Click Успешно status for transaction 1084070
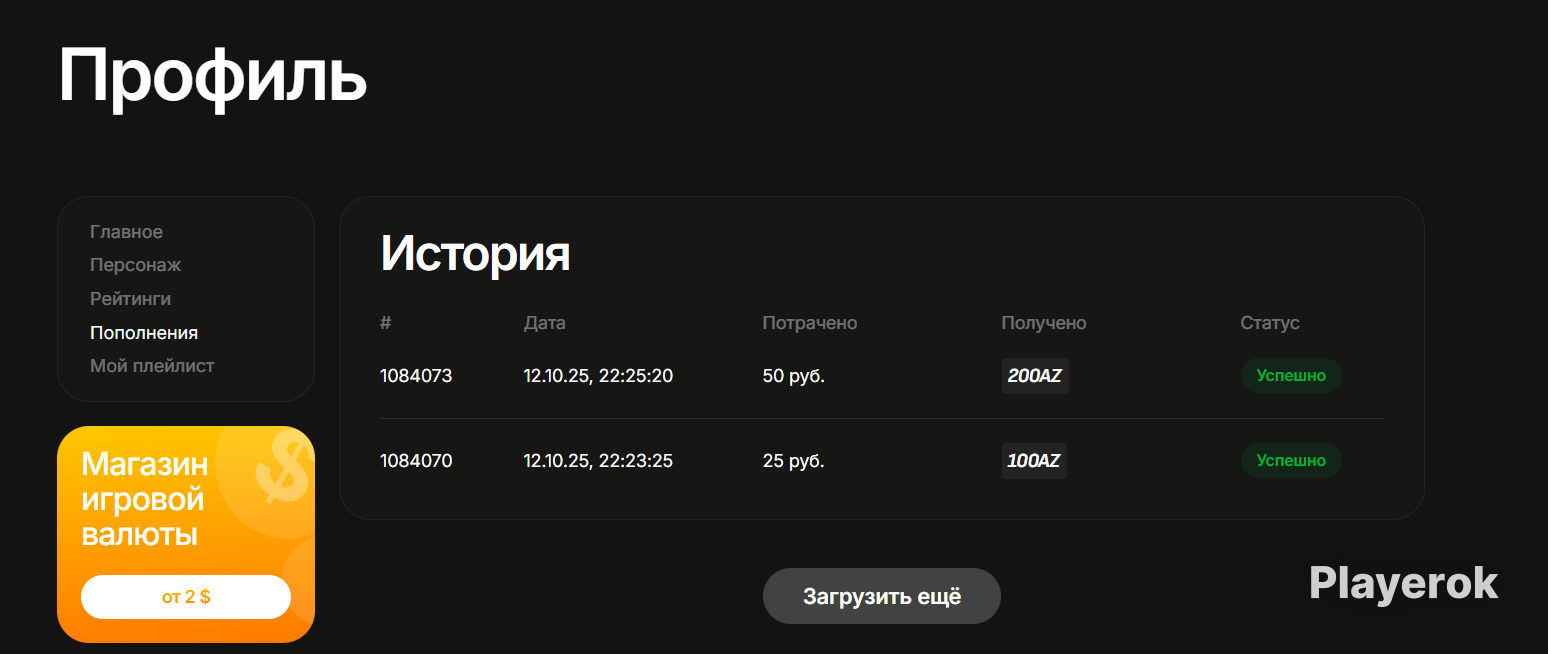This screenshot has height=654, width=1548. coord(1291,461)
